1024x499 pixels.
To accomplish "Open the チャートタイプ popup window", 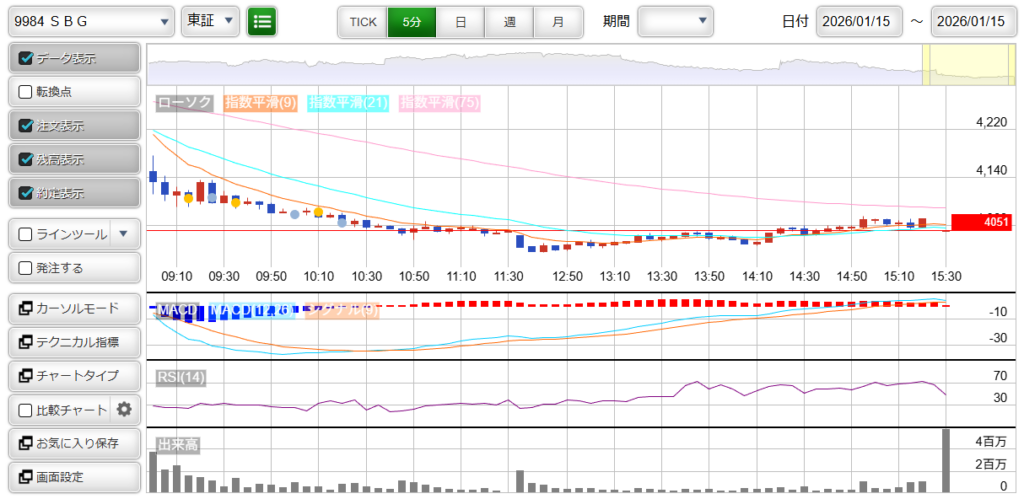I will (x=73, y=376).
